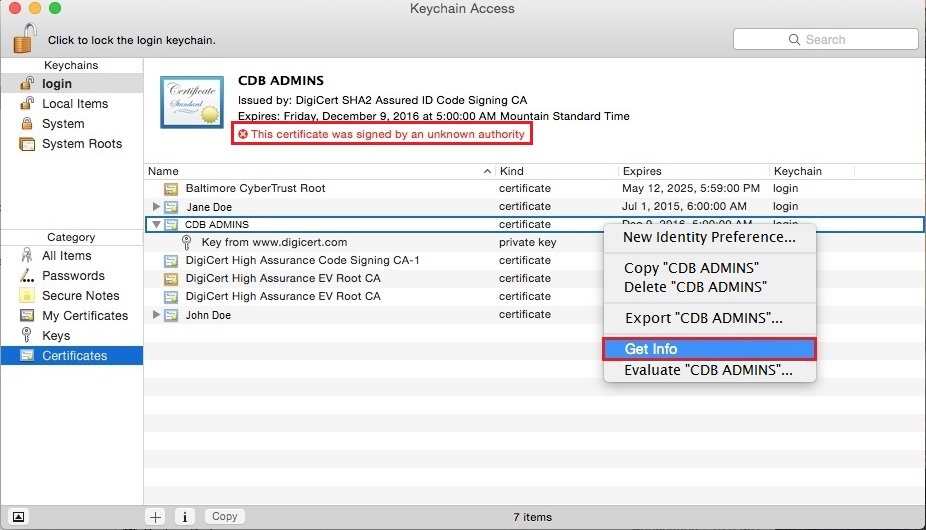The width and height of the screenshot is (926, 530).
Task: Expand the Jane Doe certificate row
Action: coord(156,207)
